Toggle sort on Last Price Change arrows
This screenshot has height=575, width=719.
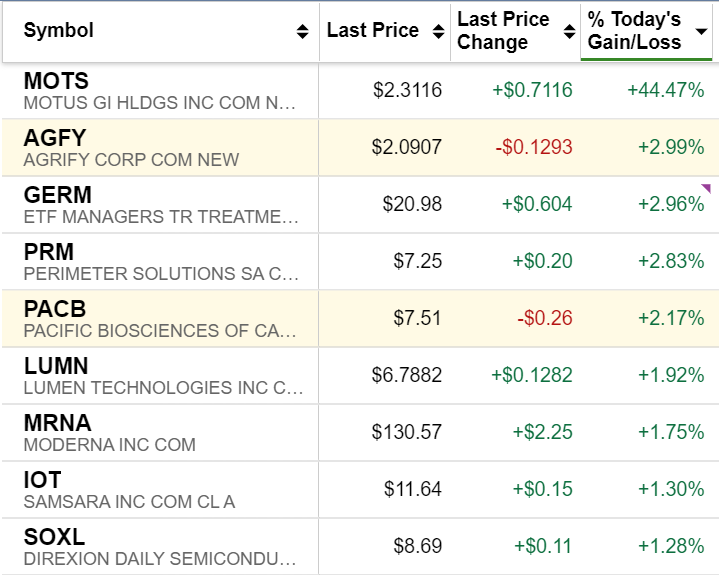567,32
